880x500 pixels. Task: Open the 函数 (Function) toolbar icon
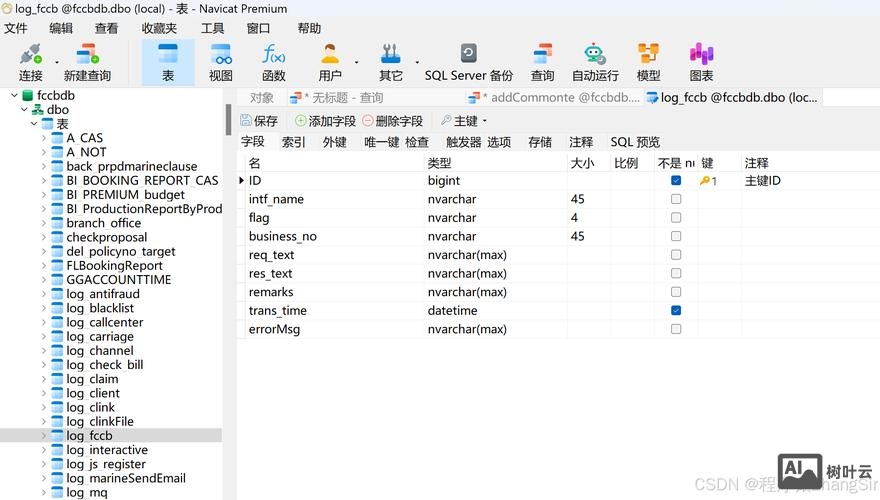point(273,56)
